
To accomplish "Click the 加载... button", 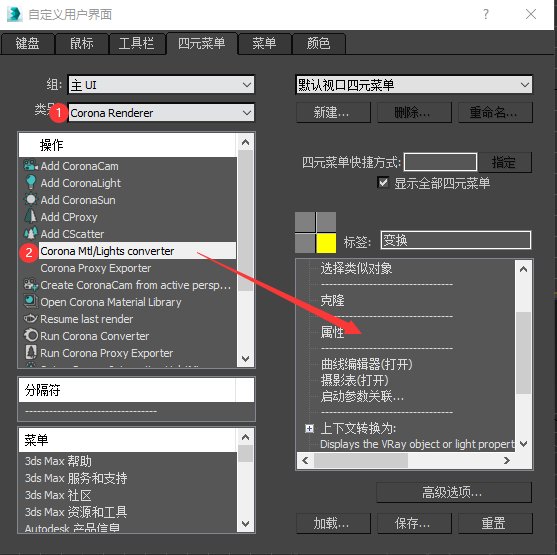I will click(333, 523).
